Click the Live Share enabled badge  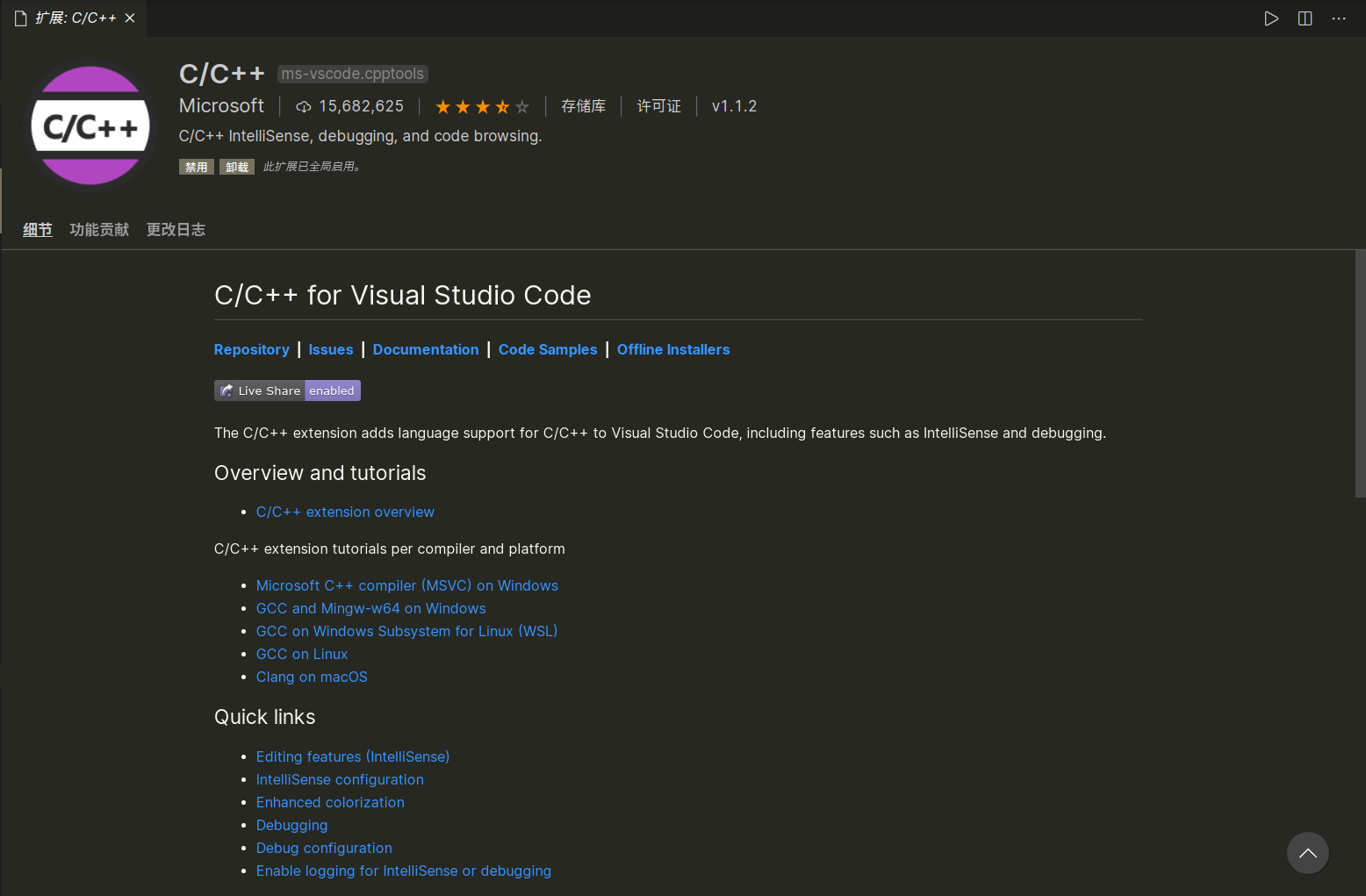(x=287, y=391)
